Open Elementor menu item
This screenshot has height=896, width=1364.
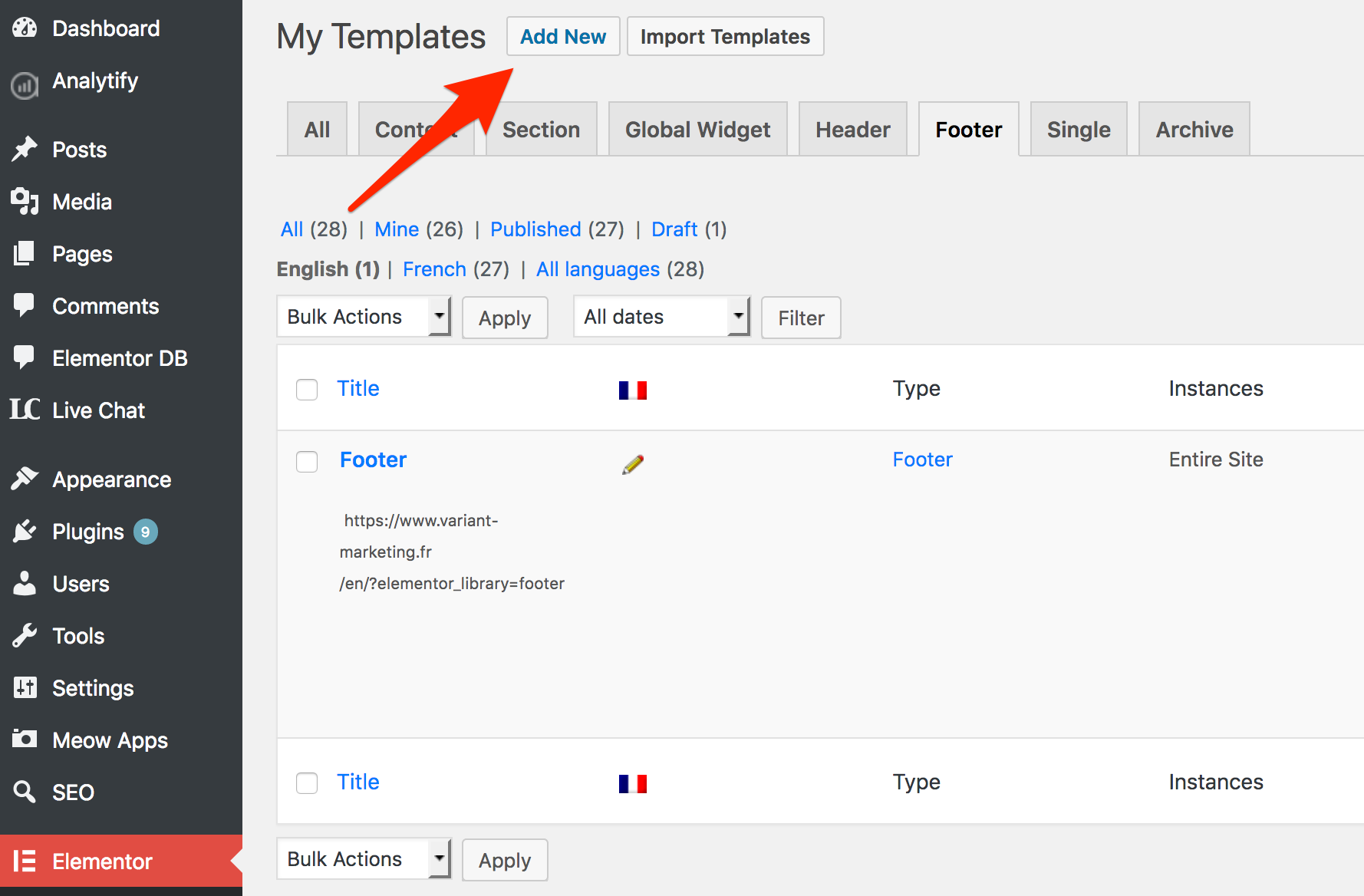121,861
